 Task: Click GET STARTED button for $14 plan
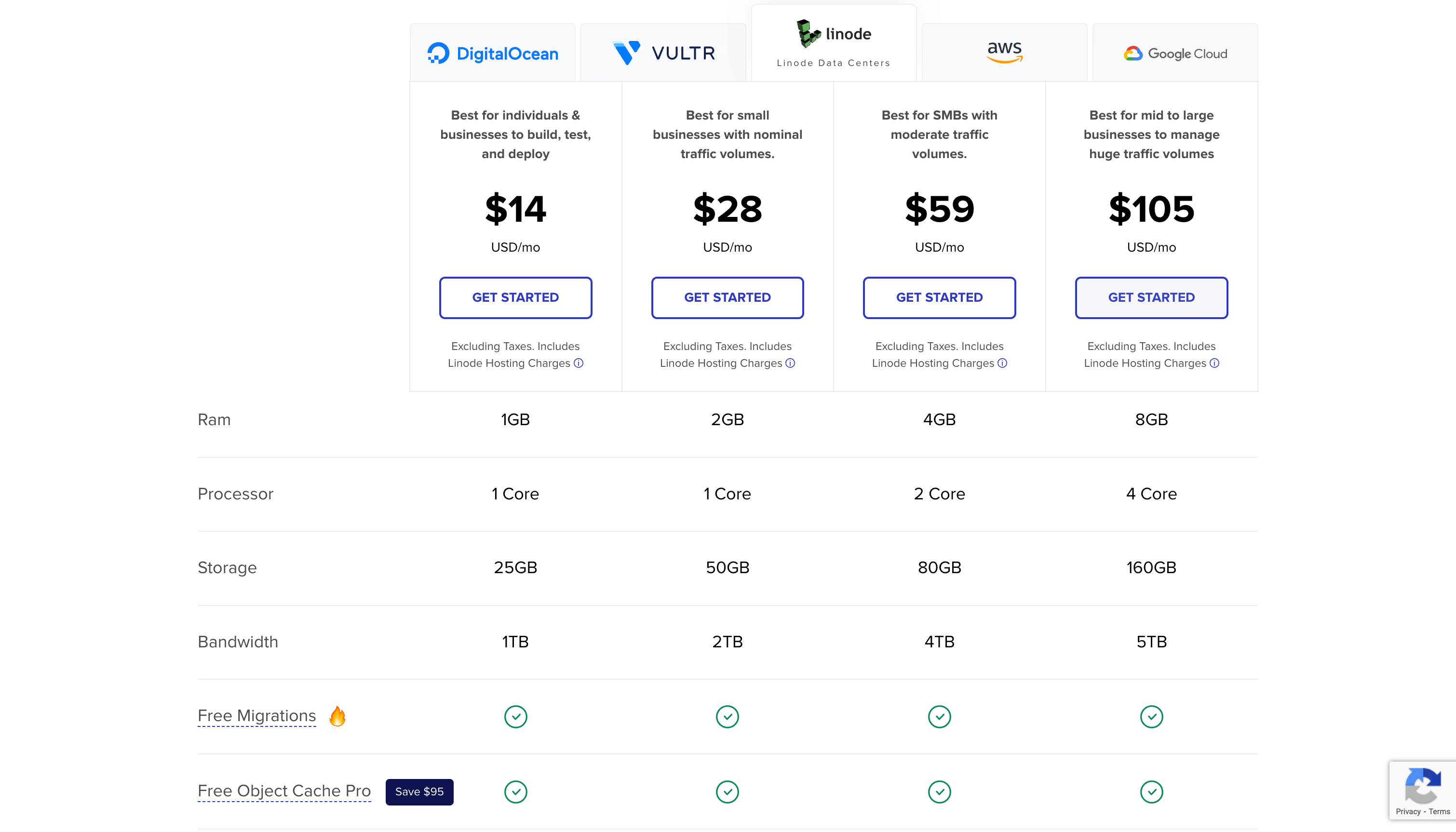pyautogui.click(x=515, y=297)
